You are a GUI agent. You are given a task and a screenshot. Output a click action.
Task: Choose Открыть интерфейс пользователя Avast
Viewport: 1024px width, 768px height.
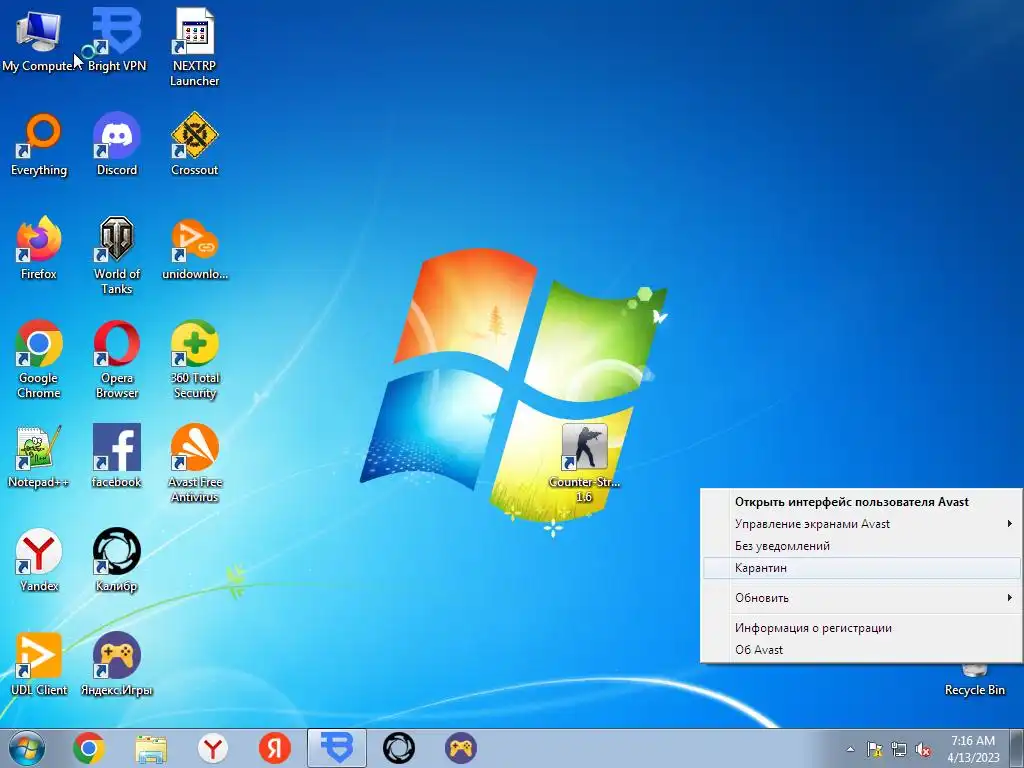[861, 502]
